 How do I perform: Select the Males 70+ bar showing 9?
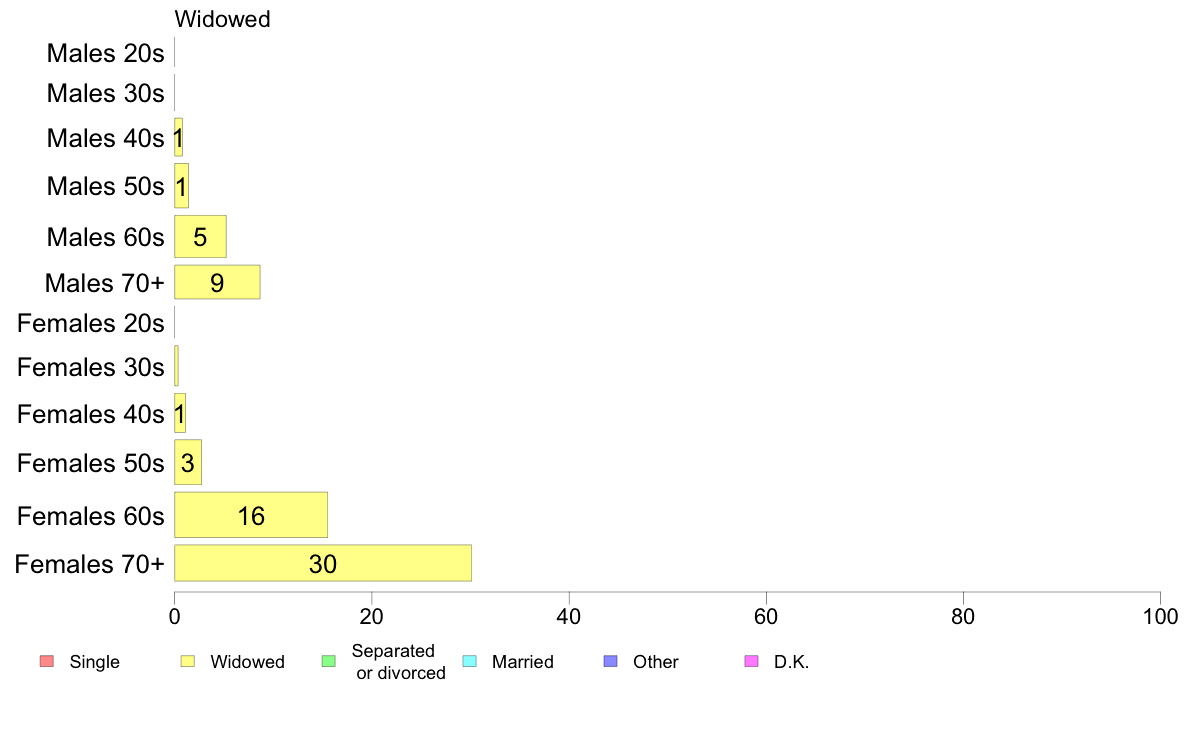click(217, 282)
